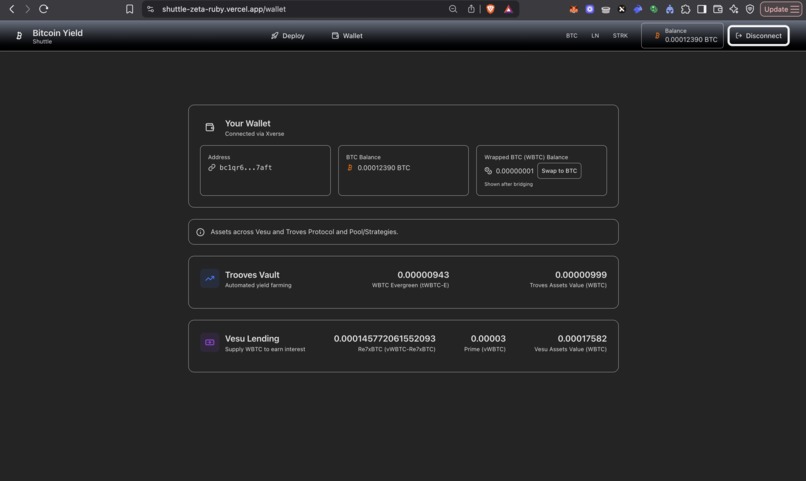806x481 pixels.
Task: Click Swap to BTC button
Action: click(559, 171)
